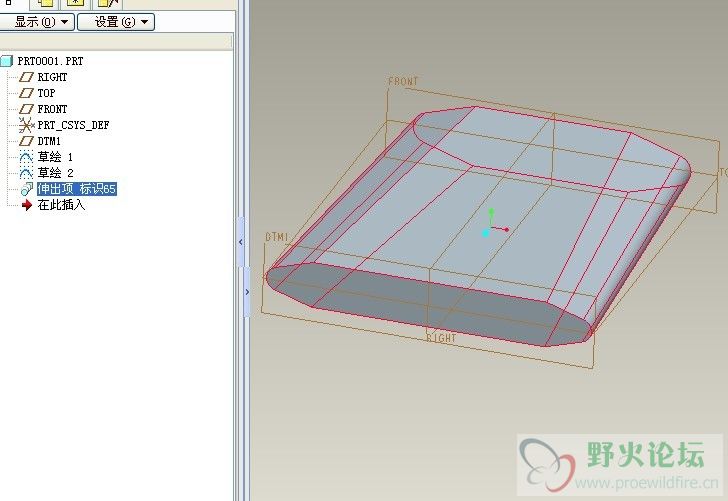Click the PRT0001.PRT part icon
The height and width of the screenshot is (501, 728).
(x=6, y=61)
